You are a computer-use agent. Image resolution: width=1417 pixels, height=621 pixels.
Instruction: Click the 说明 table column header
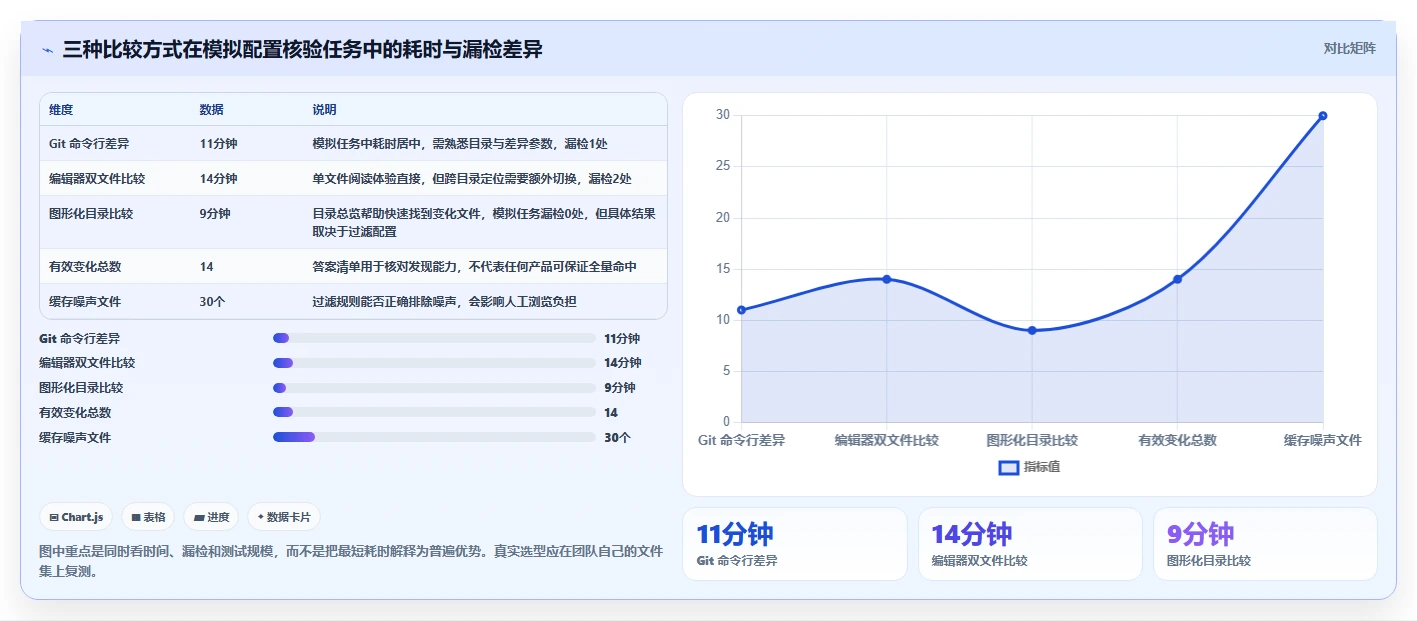pos(325,110)
